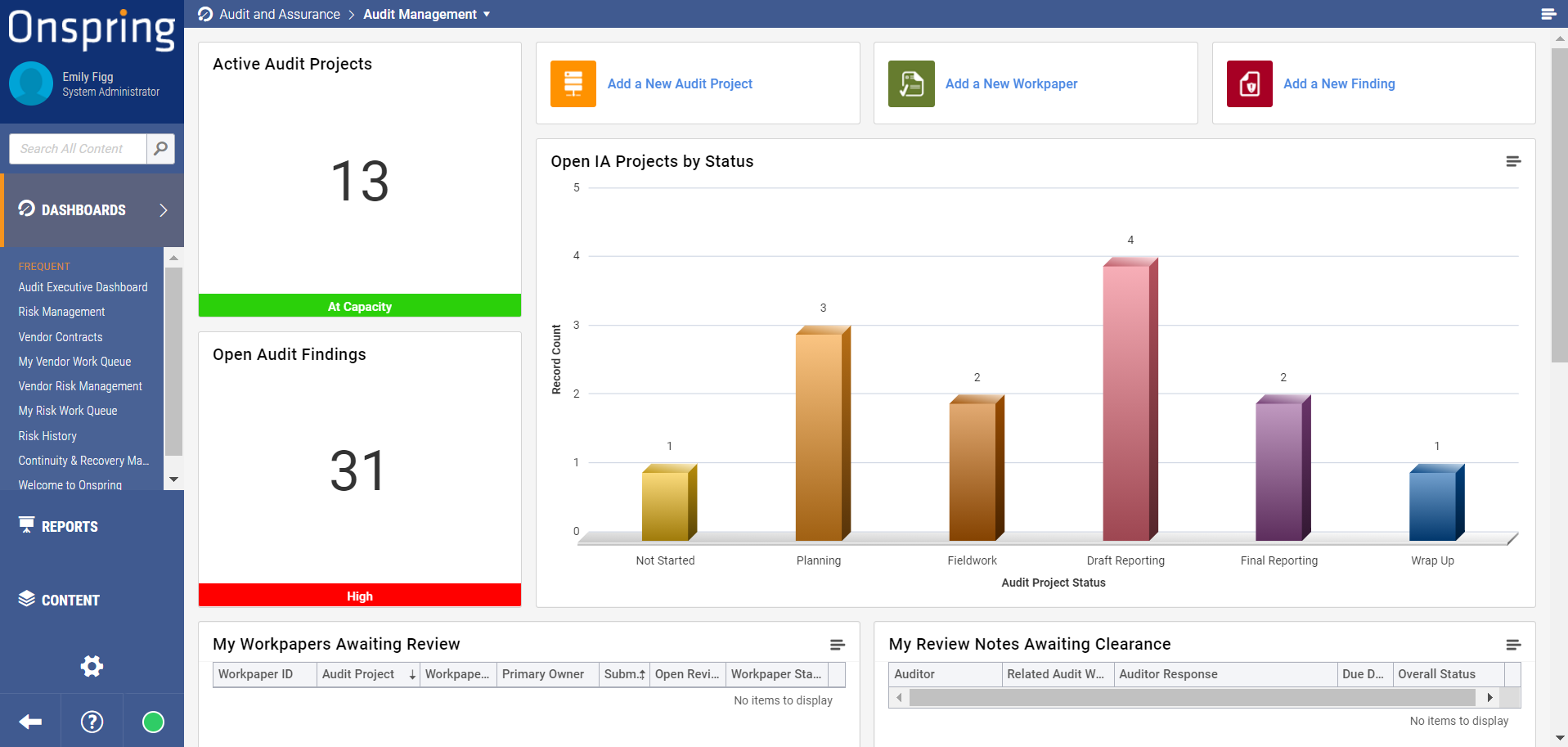Sort by Workpaper Sta... column
The image size is (1568, 747).
pyautogui.click(x=777, y=674)
